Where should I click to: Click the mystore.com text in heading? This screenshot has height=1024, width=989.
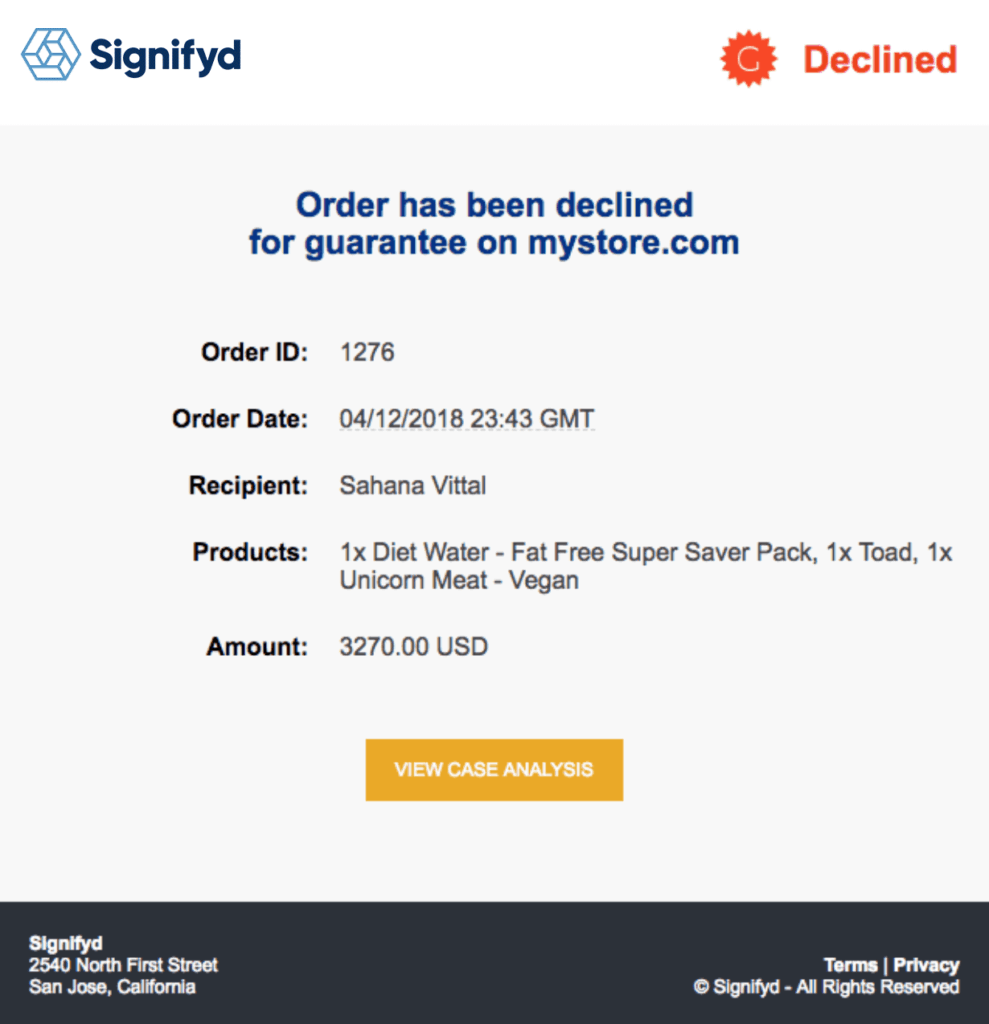click(x=634, y=242)
